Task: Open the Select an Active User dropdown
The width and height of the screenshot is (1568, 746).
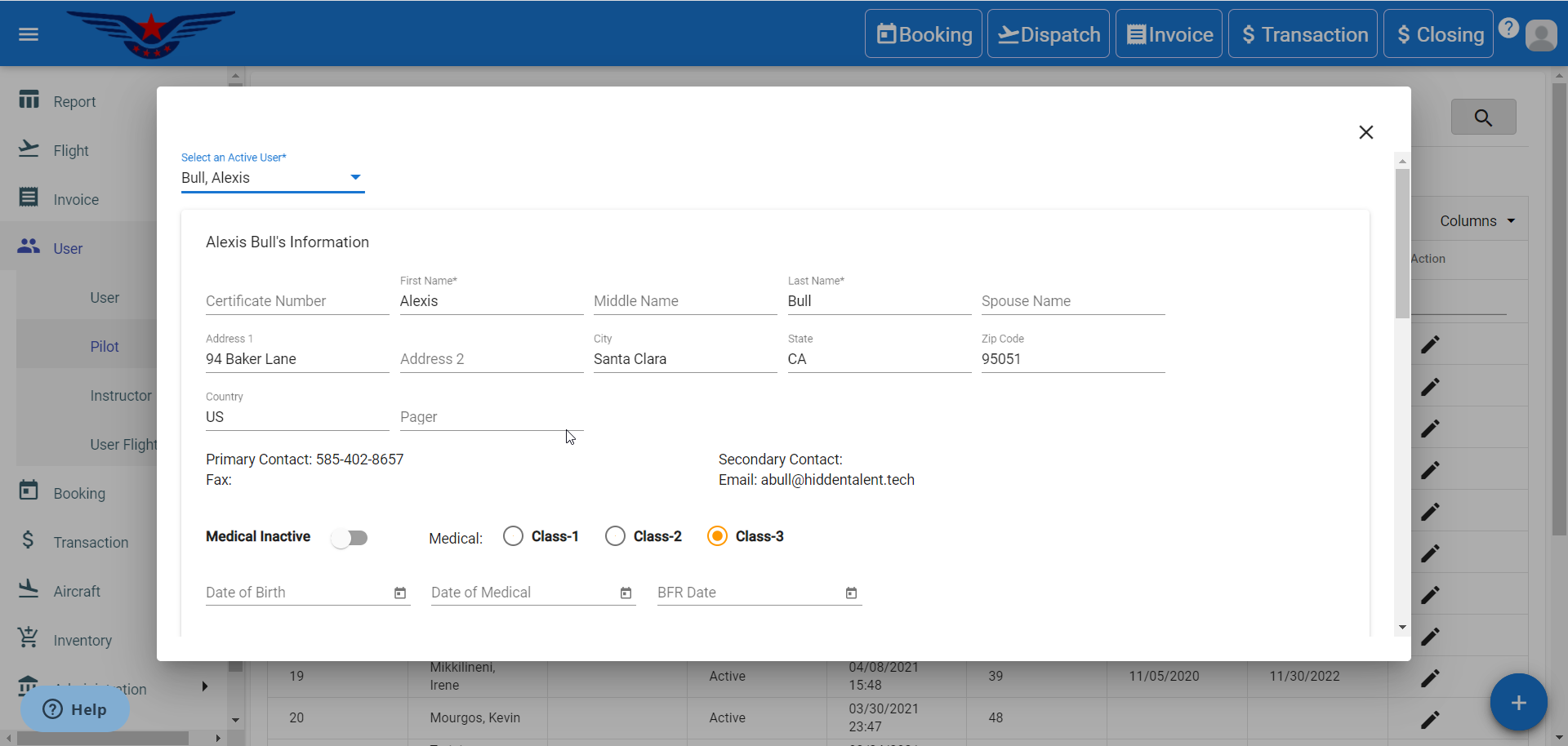Action: pos(272,178)
